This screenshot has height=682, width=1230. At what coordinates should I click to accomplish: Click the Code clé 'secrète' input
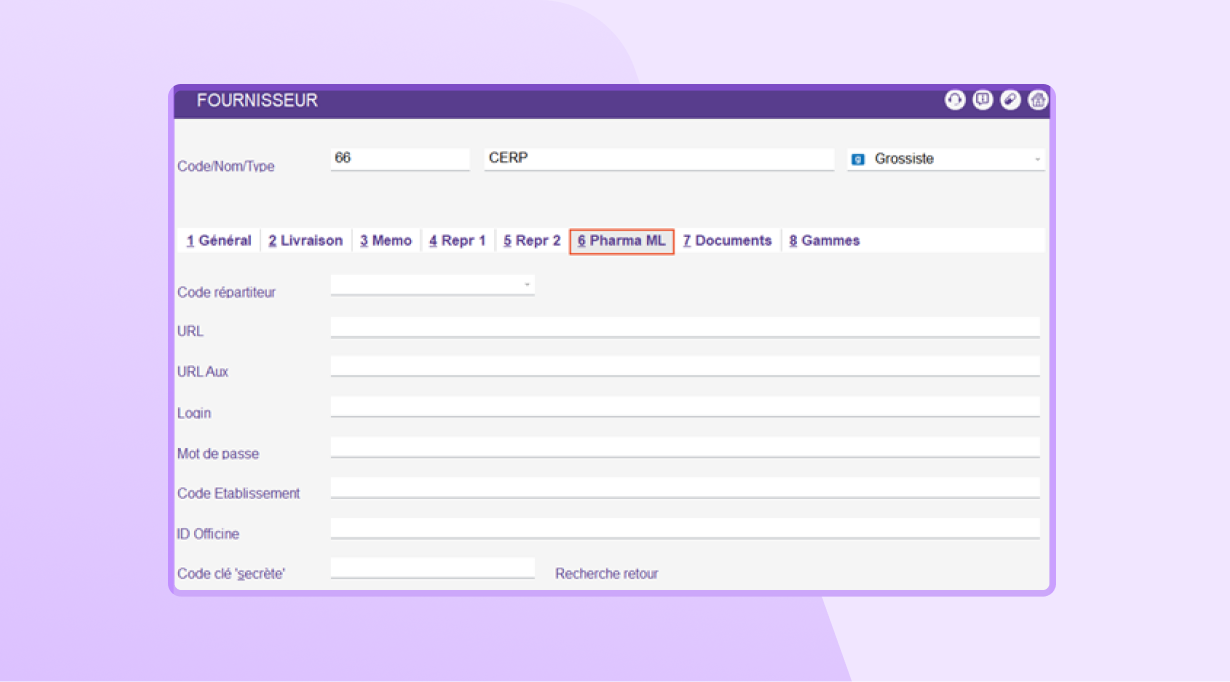pos(432,568)
